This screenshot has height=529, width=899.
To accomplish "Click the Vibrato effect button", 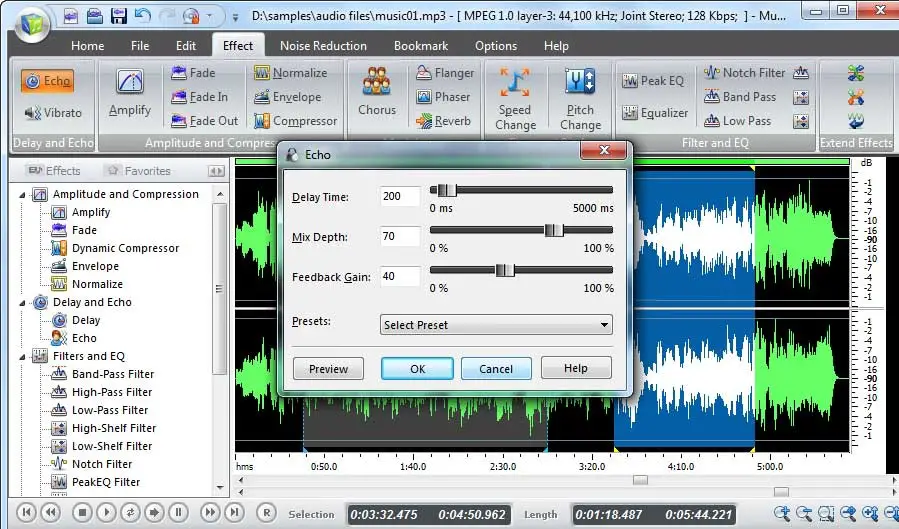I will pos(52,113).
